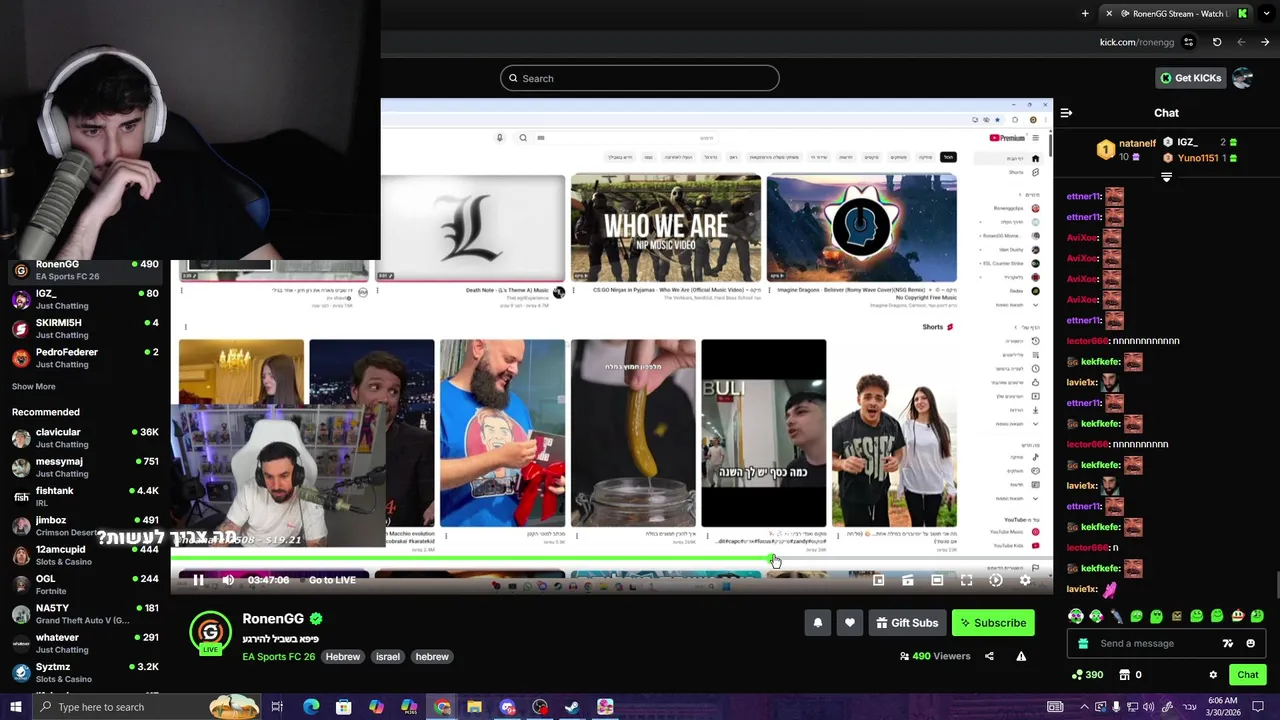Open the 7TV emote menu in chat
The height and width of the screenshot is (720, 1280).
pos(1228,643)
